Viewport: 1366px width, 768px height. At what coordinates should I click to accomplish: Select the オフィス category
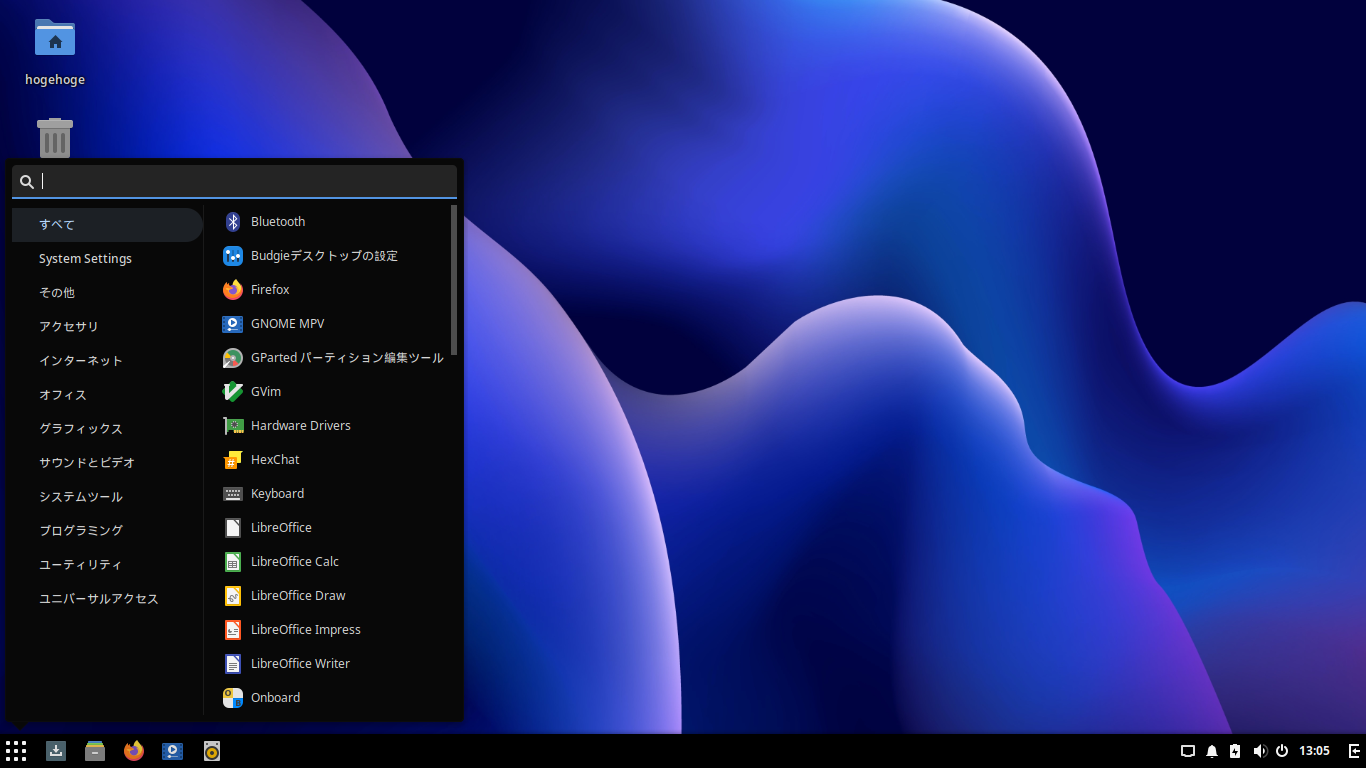(107, 395)
